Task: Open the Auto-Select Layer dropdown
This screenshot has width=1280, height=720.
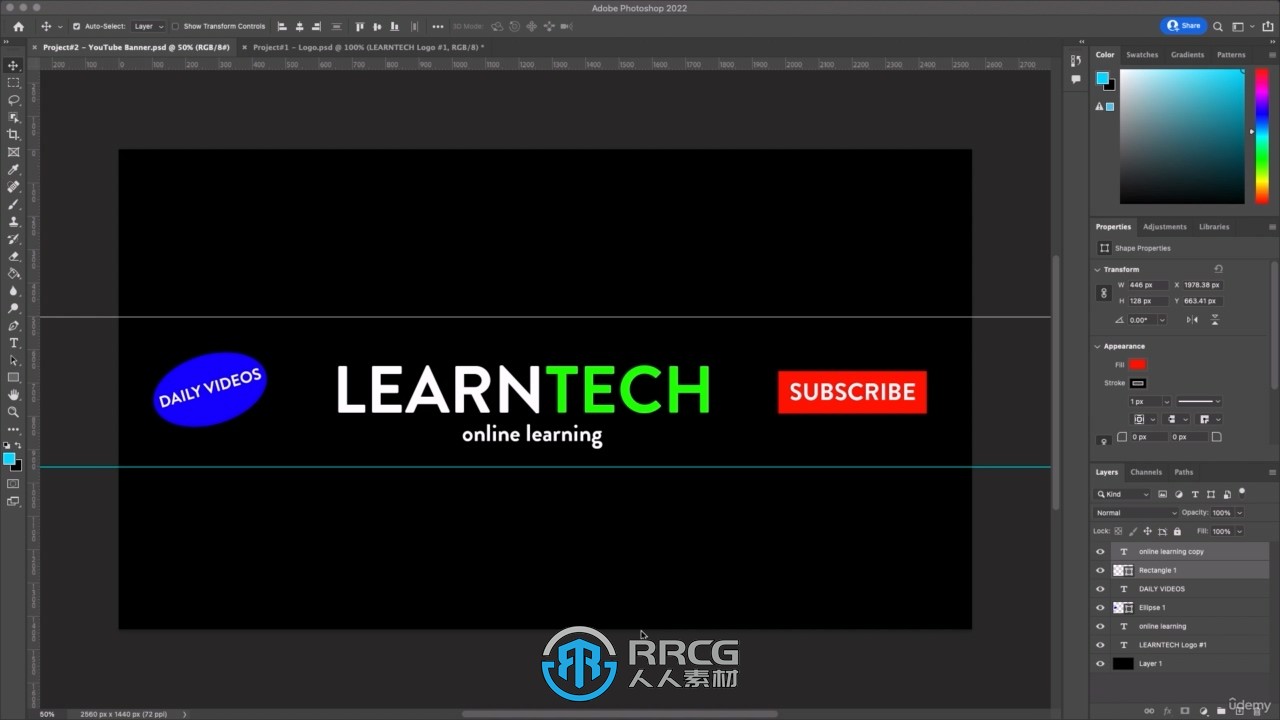Action: point(148,26)
